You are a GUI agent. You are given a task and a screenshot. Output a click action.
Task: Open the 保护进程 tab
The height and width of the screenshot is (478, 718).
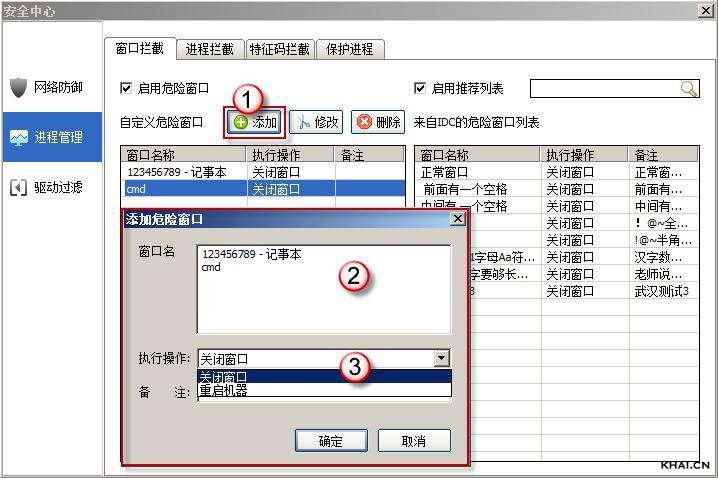(x=350, y=48)
